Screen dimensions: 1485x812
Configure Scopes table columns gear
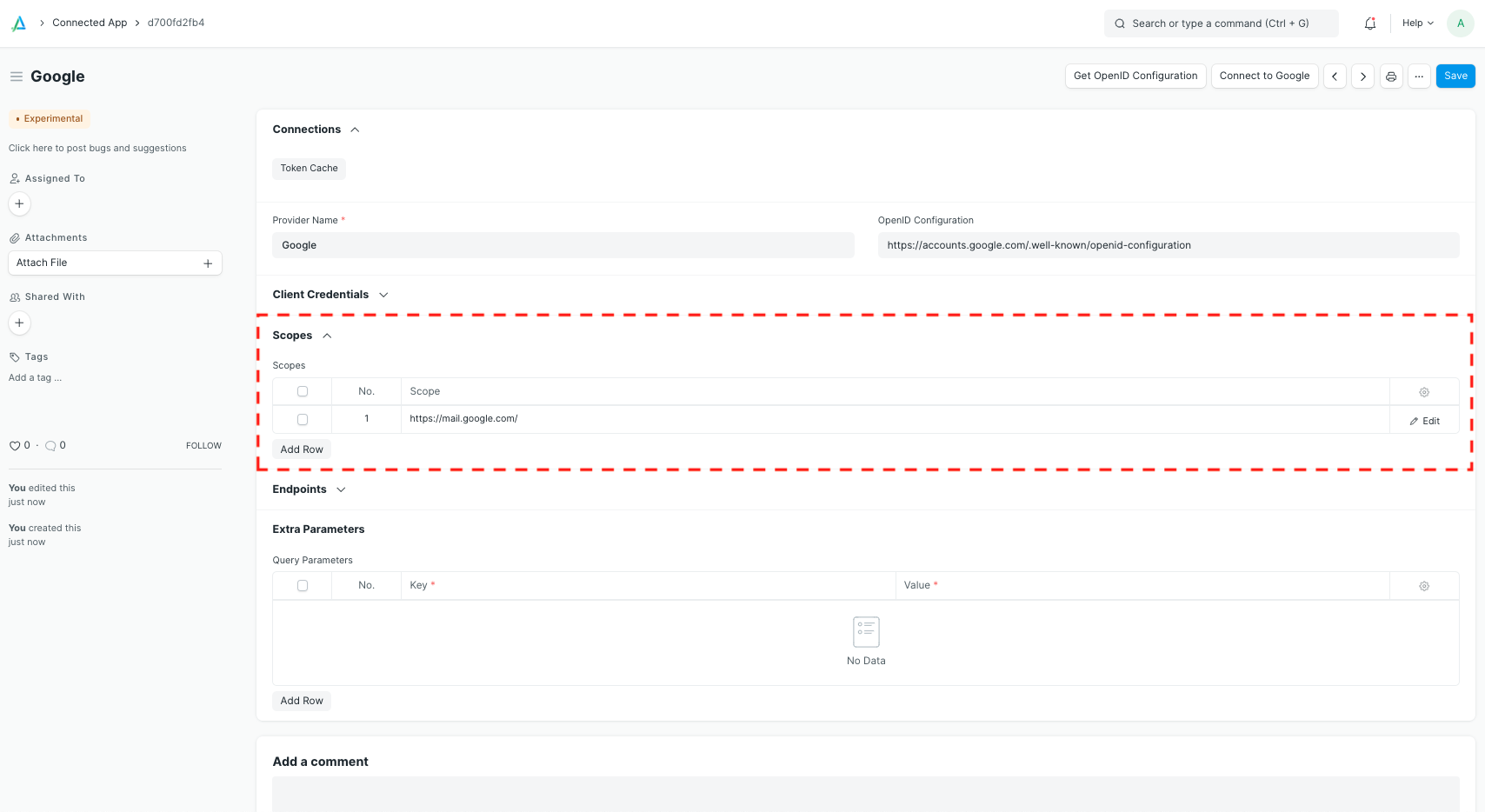1424,392
